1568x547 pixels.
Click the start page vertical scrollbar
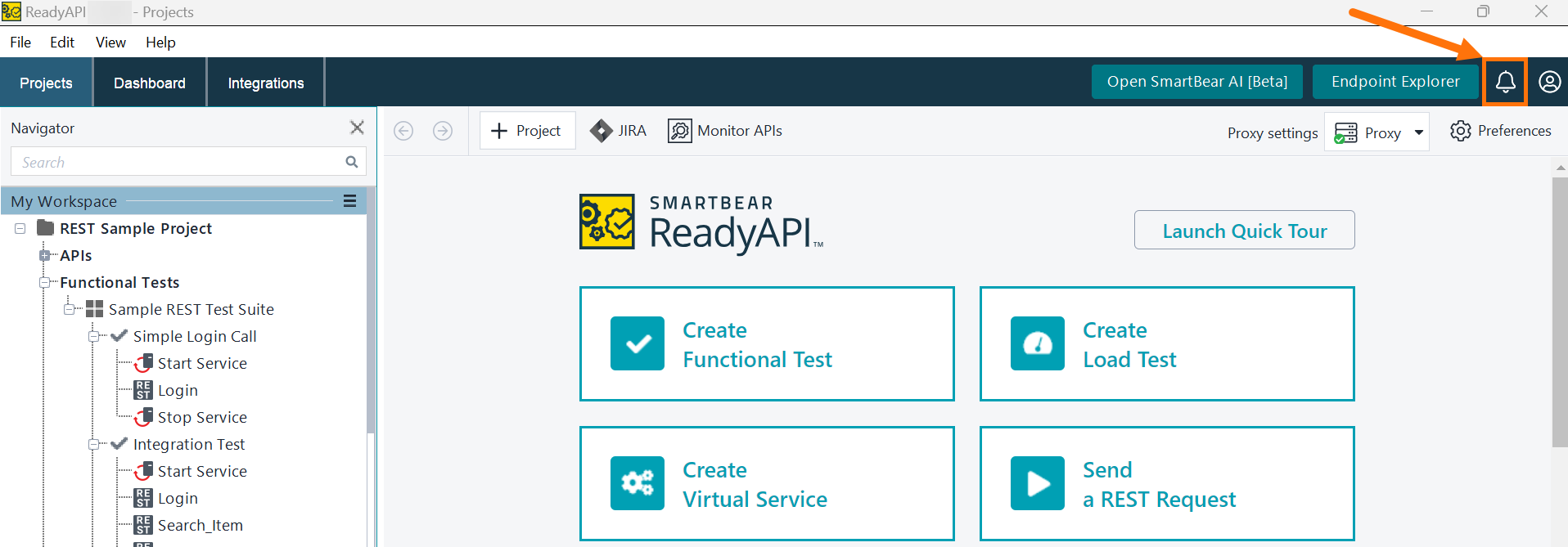coord(1560,311)
